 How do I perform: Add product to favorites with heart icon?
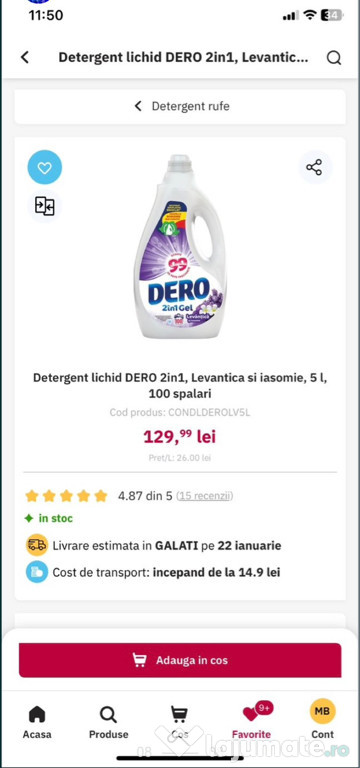point(45,168)
